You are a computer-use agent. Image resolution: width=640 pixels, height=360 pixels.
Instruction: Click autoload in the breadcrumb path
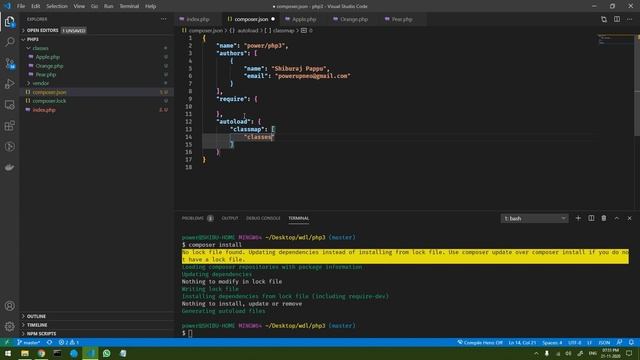[248, 31]
